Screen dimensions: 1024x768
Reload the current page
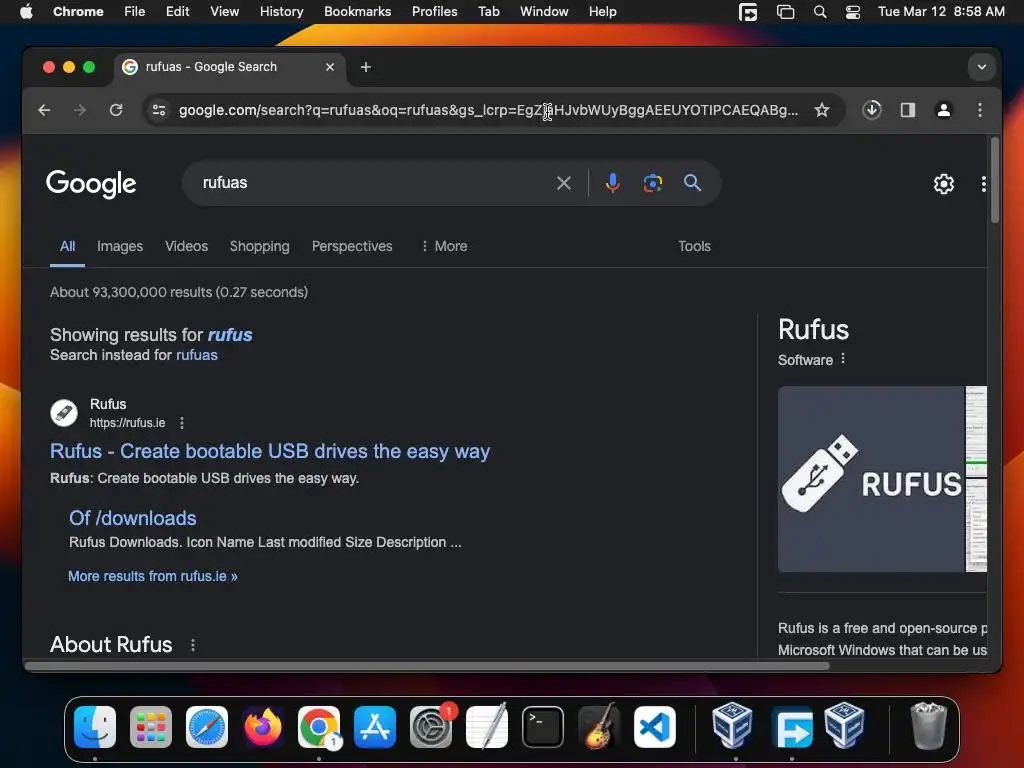point(116,110)
